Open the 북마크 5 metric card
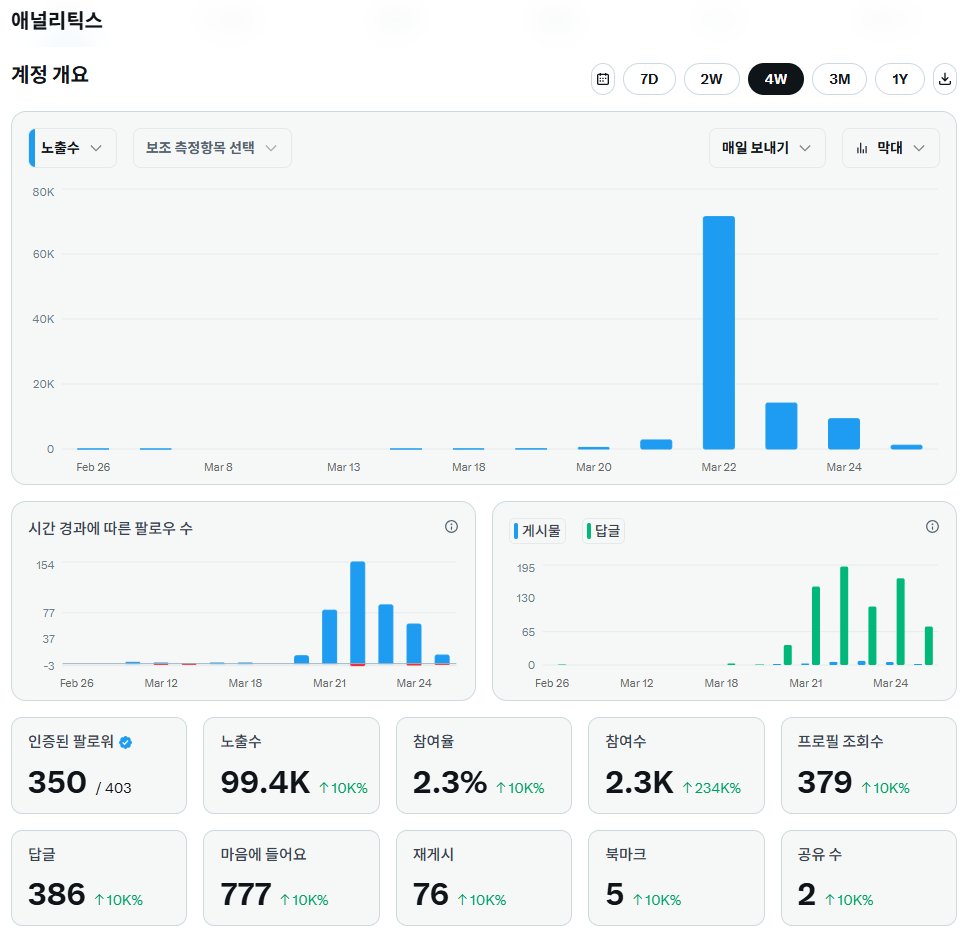 pyautogui.click(x=676, y=878)
